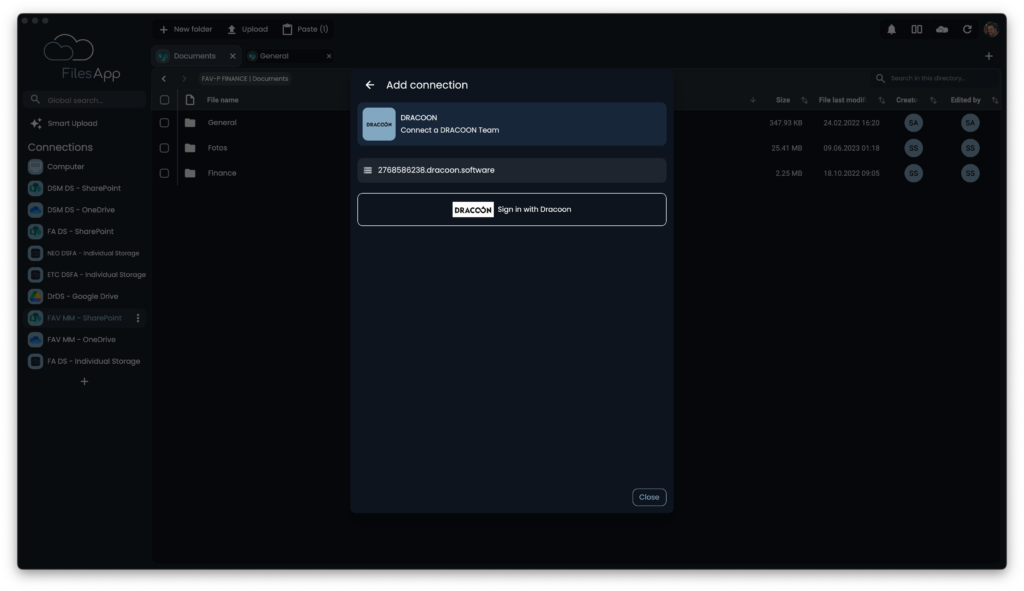Click the General folder name
This screenshot has width=1024, height=591.
[x=222, y=123]
